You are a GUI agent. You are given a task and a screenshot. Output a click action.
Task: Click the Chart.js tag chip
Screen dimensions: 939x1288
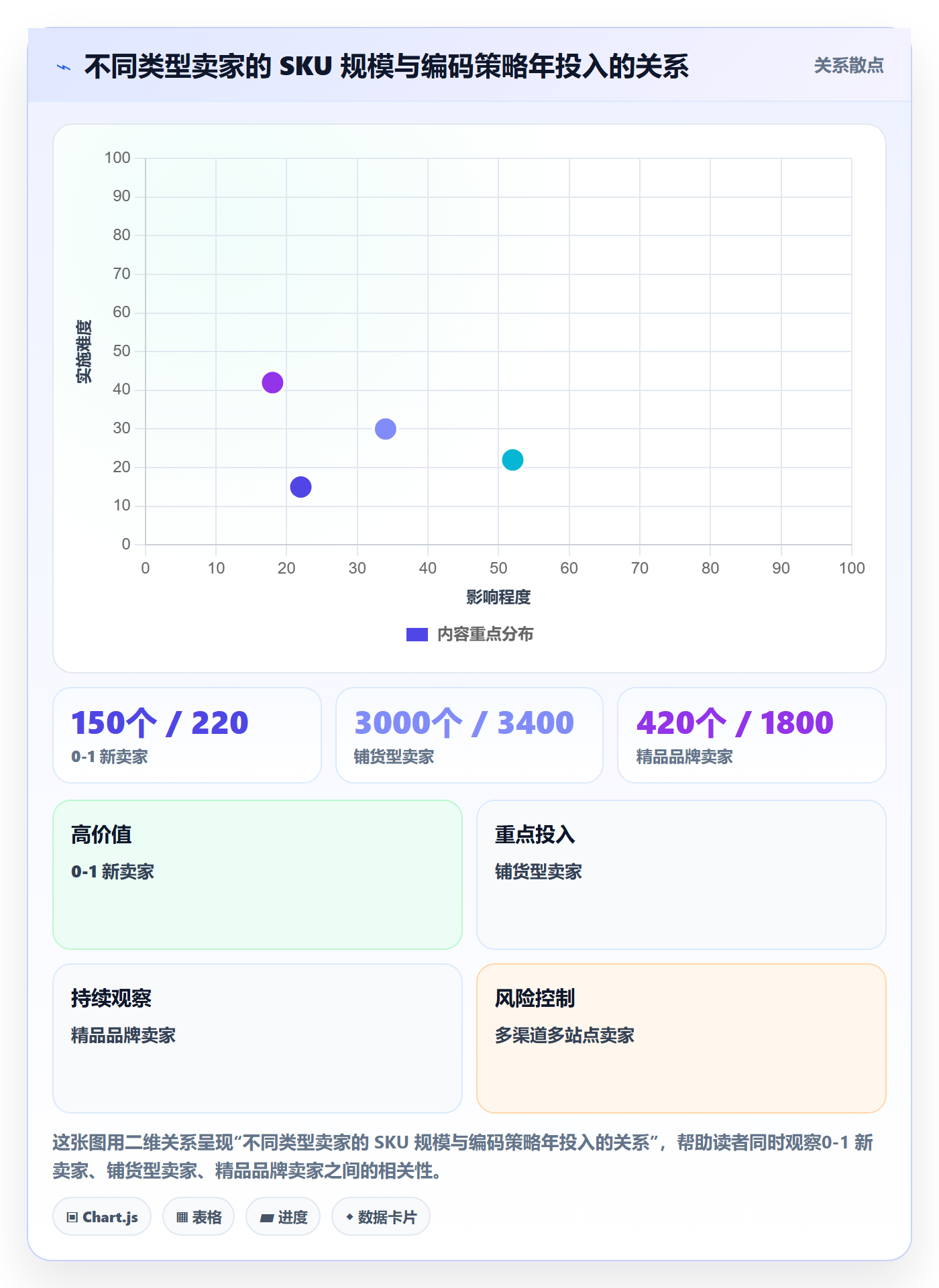point(102,1217)
